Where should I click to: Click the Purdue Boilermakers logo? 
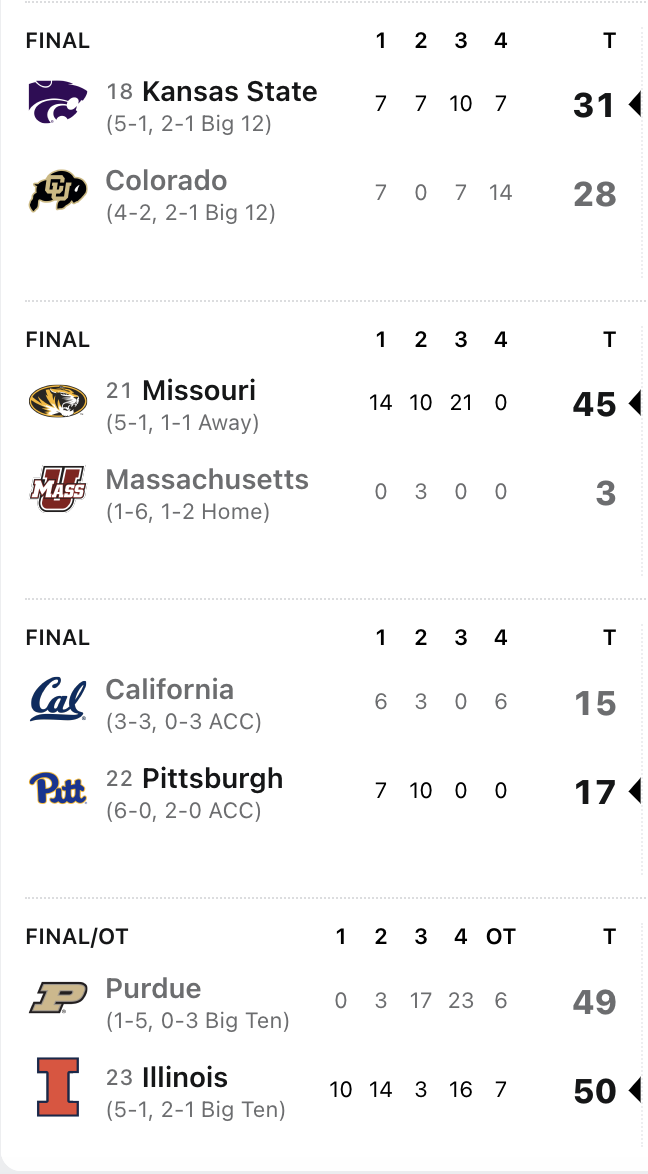tap(58, 1000)
